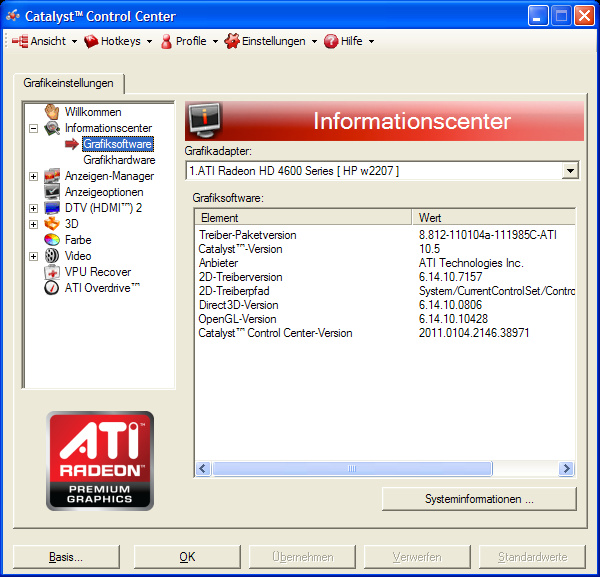Image resolution: width=600 pixels, height=577 pixels.
Task: Expand the DTV (HDMI) 2 tree node
Action: (34, 208)
